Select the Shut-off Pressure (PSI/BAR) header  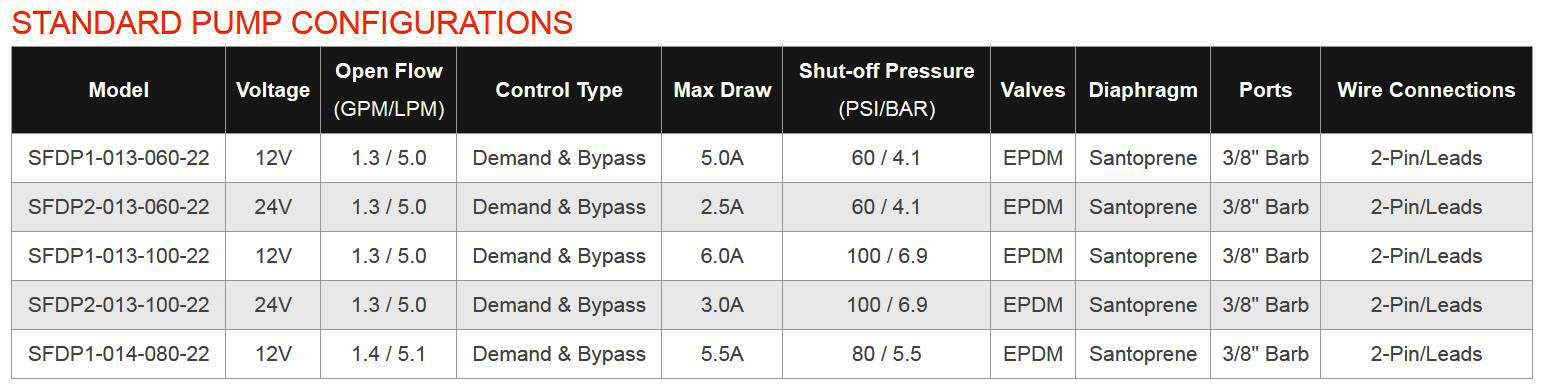point(886,90)
